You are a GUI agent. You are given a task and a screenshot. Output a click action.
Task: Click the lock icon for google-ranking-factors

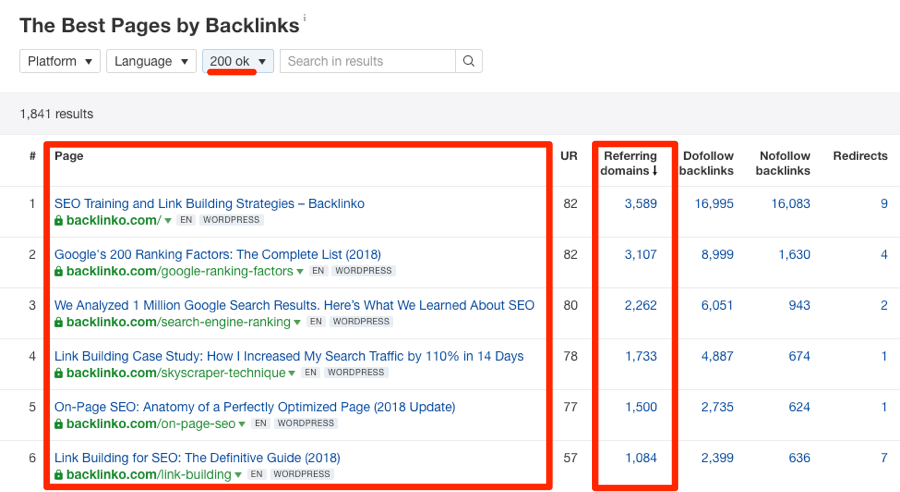pyautogui.click(x=59, y=271)
